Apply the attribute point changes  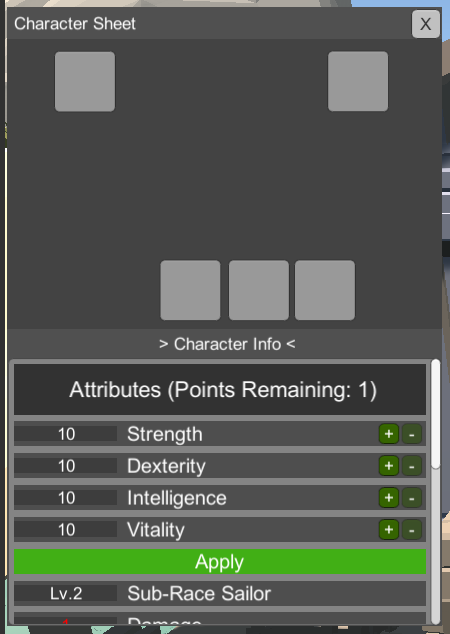pos(220,562)
